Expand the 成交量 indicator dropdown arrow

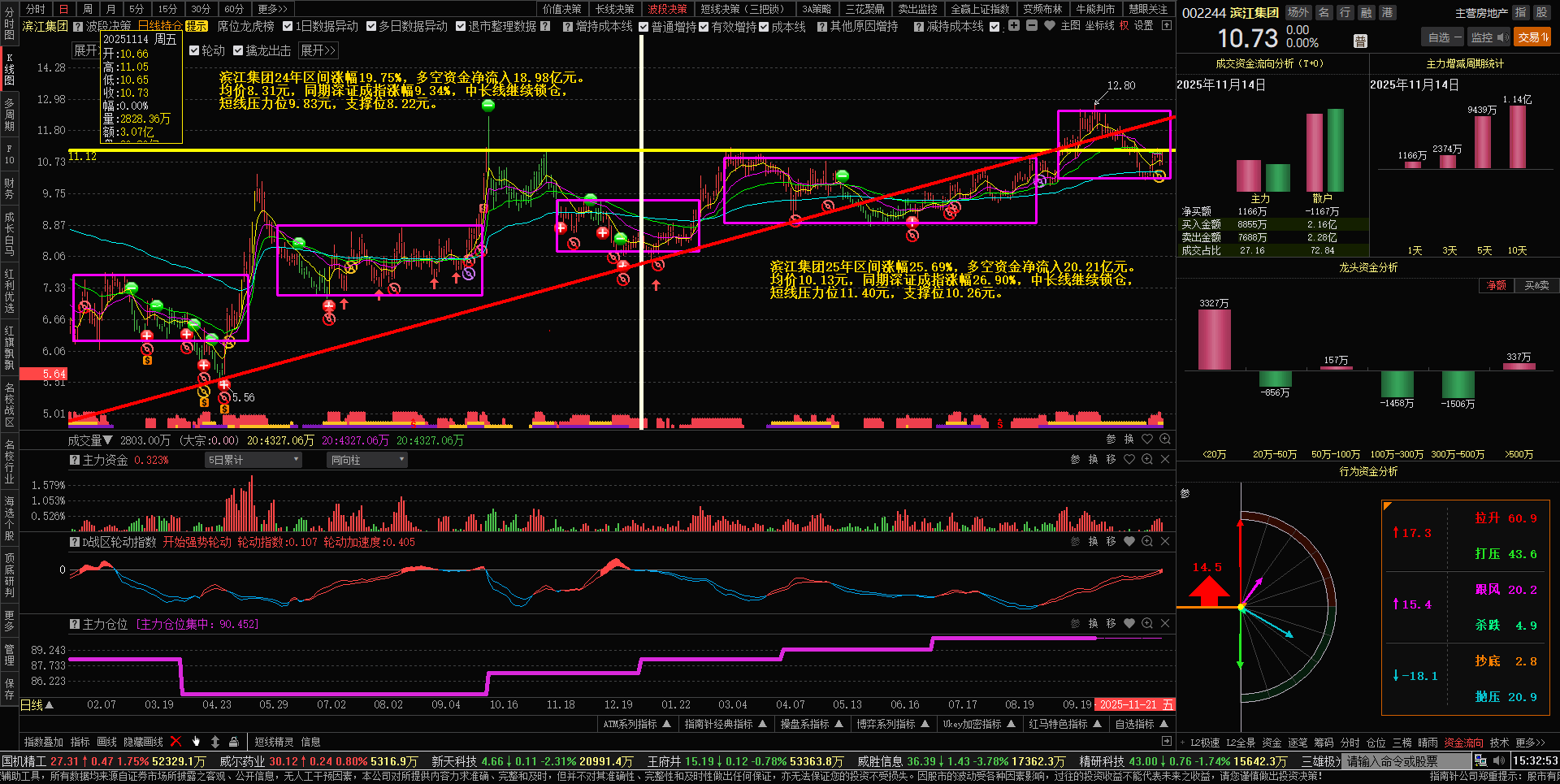click(x=108, y=440)
